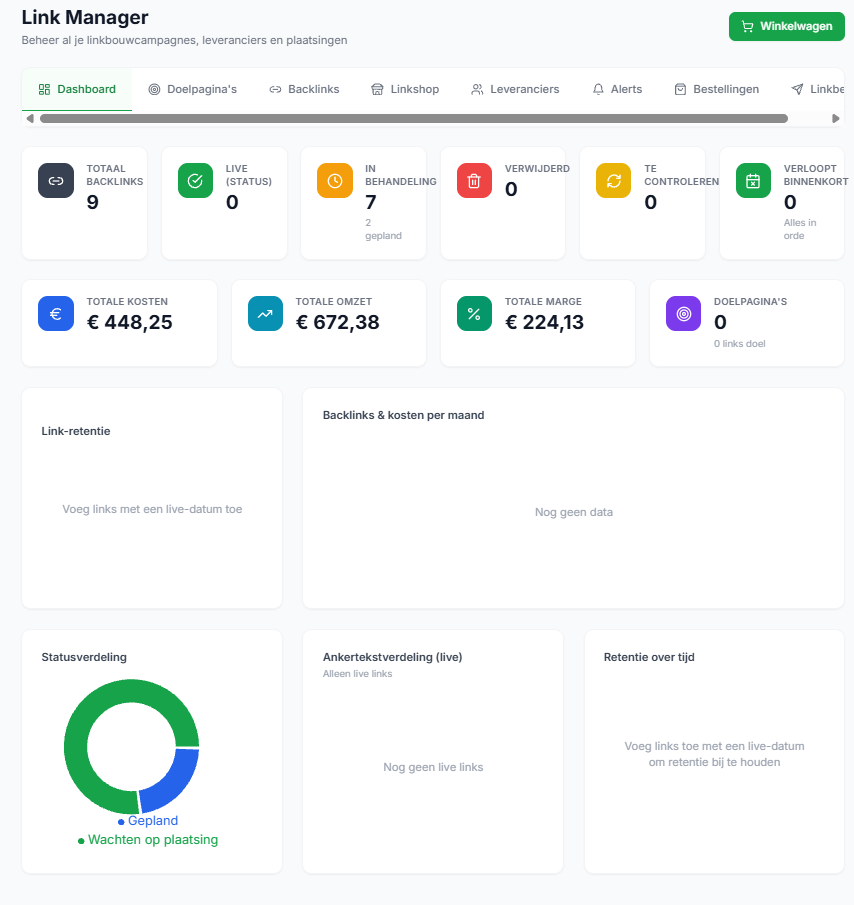854x905 pixels.
Task: Click the orange clock icon In Behandeling
Action: pos(335,181)
